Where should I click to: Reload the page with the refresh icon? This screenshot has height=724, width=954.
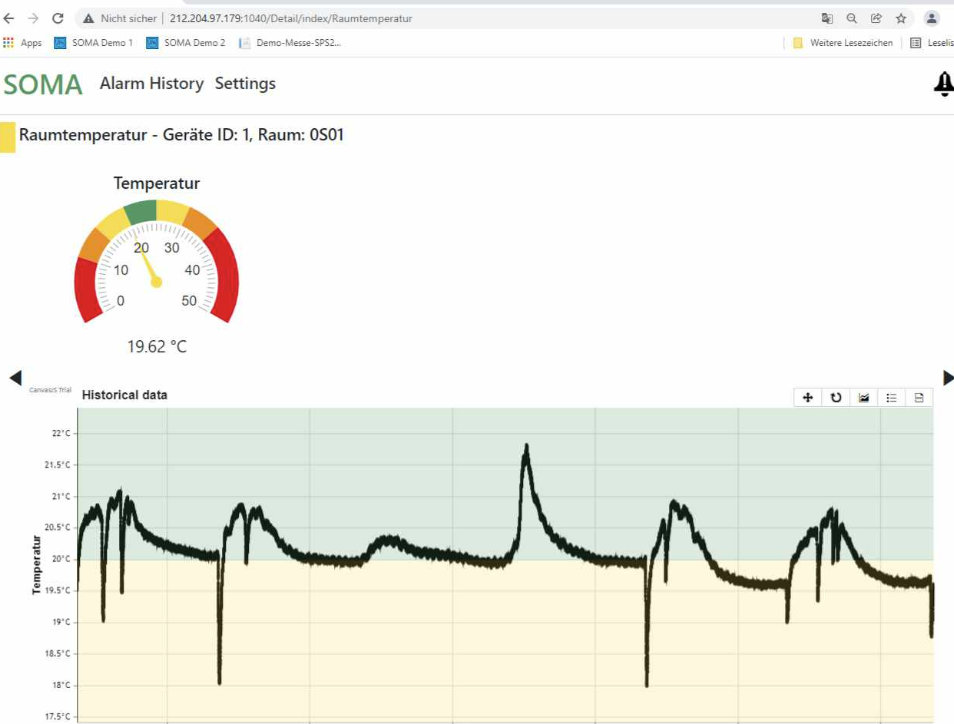tap(58, 18)
